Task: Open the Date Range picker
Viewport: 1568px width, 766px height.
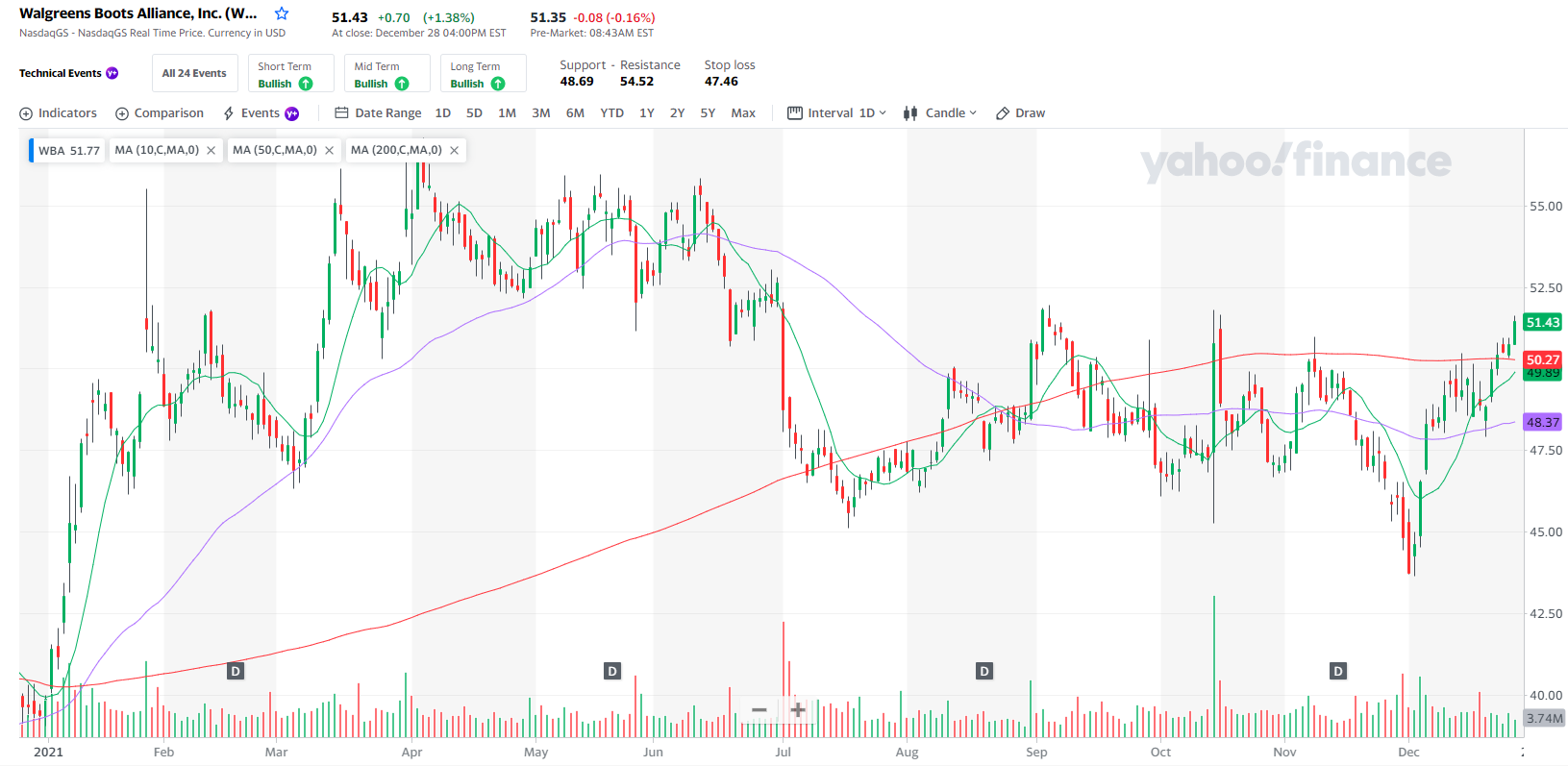Action: point(378,113)
